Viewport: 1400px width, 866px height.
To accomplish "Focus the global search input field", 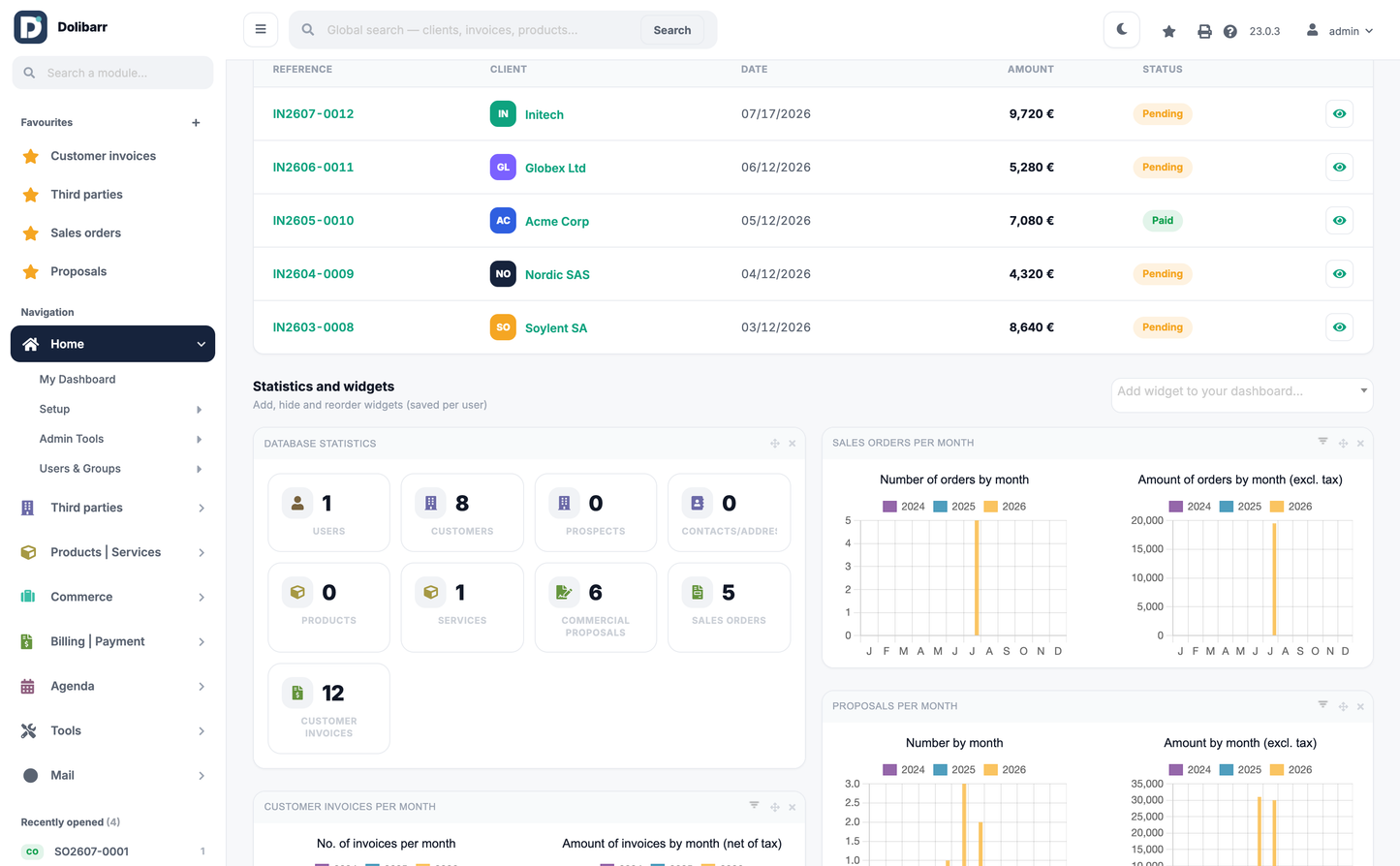I will 481,30.
